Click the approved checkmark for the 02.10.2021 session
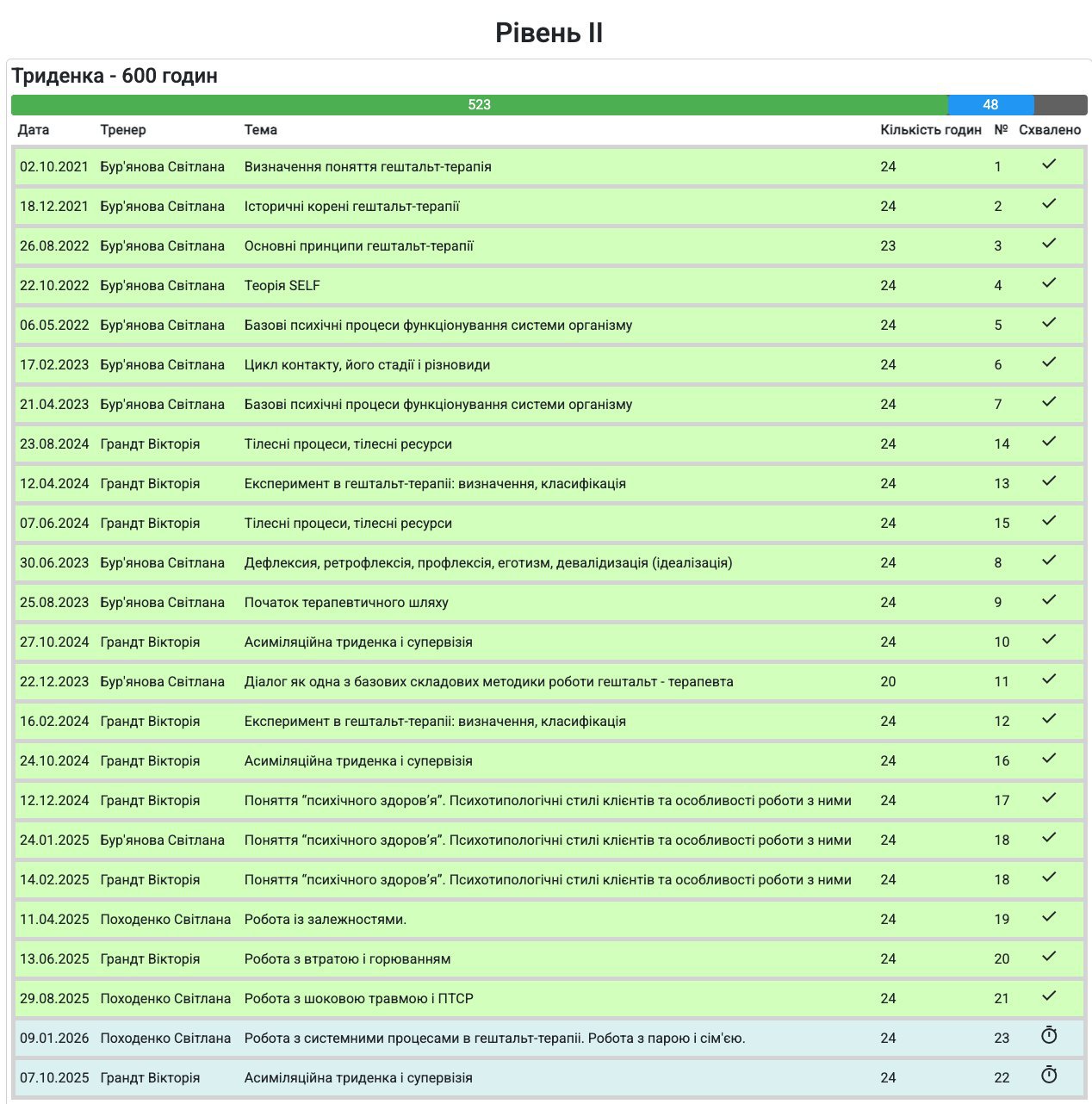The height and width of the screenshot is (1104, 1092). point(1048,164)
